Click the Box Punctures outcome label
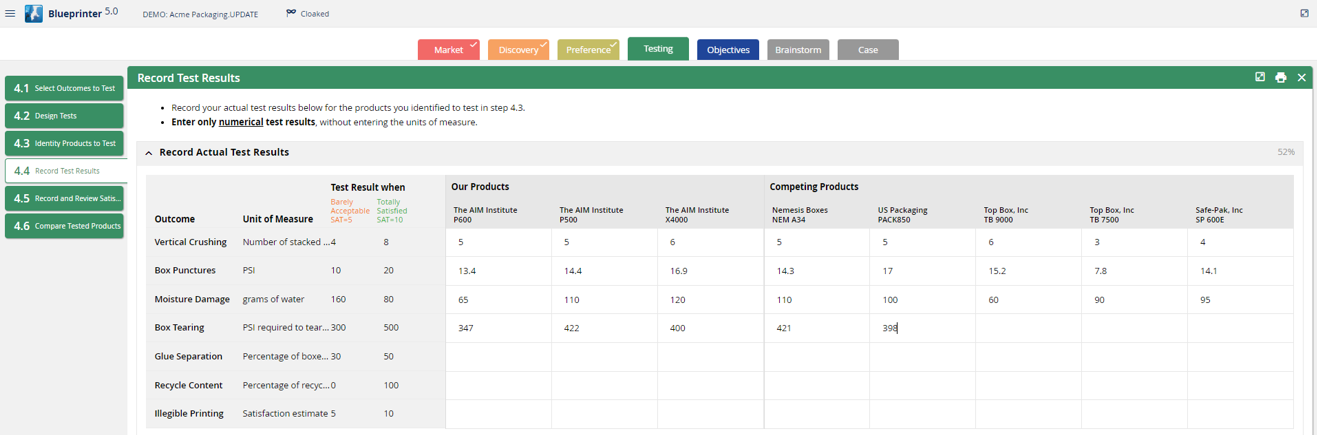The height and width of the screenshot is (435, 1317). [184, 271]
